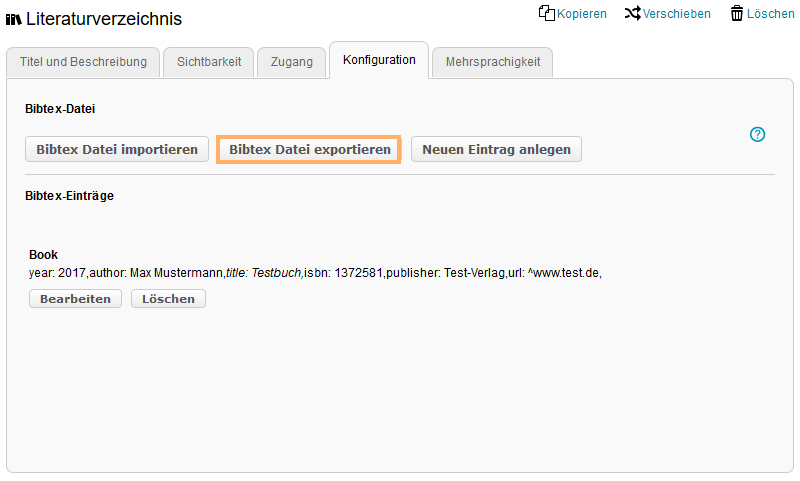Click the Löschen text link in header
Image resolution: width=800 pixels, height=481 pixels.
point(770,14)
